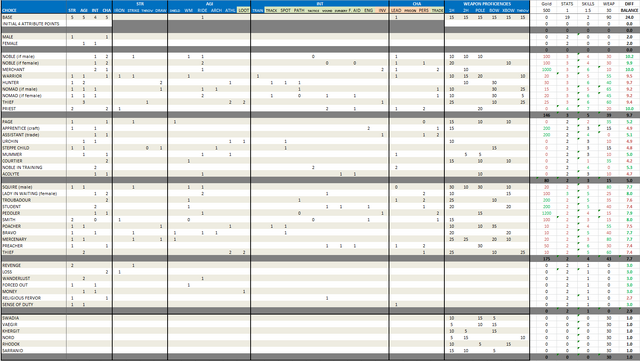Click the POLE weapon column header
Screen dimensions: 640x361
pos(480,10)
